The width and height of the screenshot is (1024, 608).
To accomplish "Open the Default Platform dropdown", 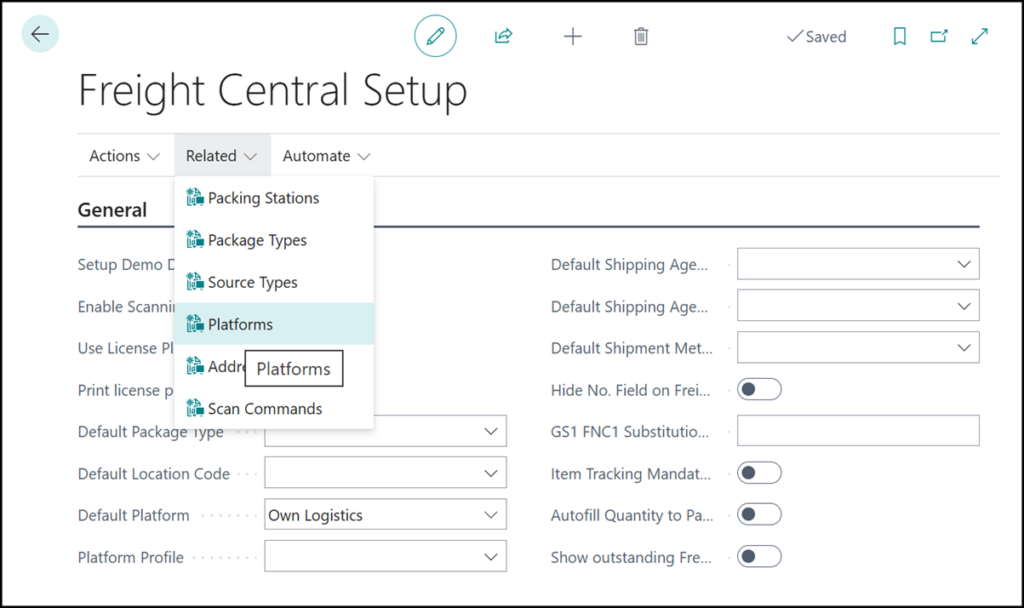I will tap(490, 516).
